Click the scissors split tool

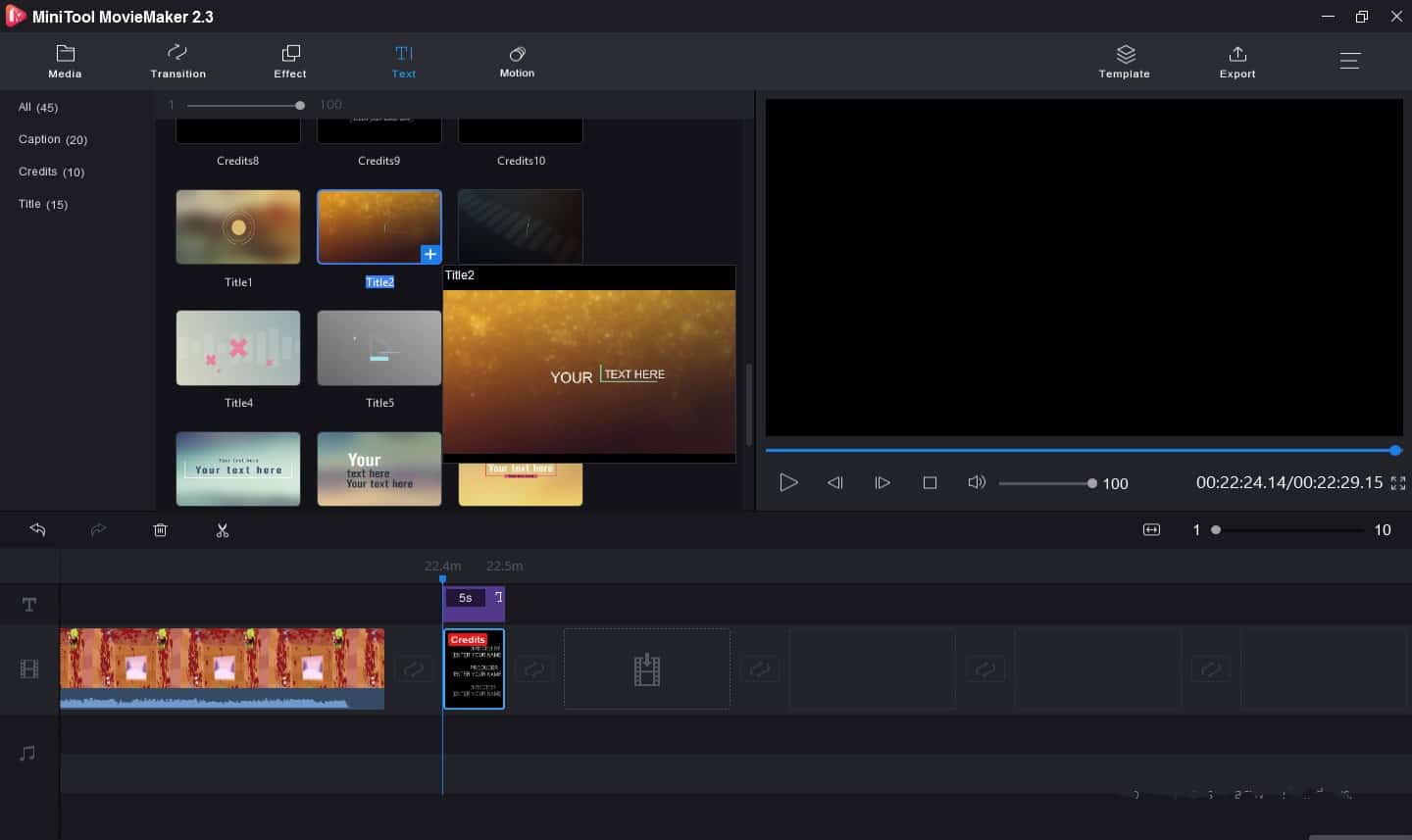tap(223, 530)
